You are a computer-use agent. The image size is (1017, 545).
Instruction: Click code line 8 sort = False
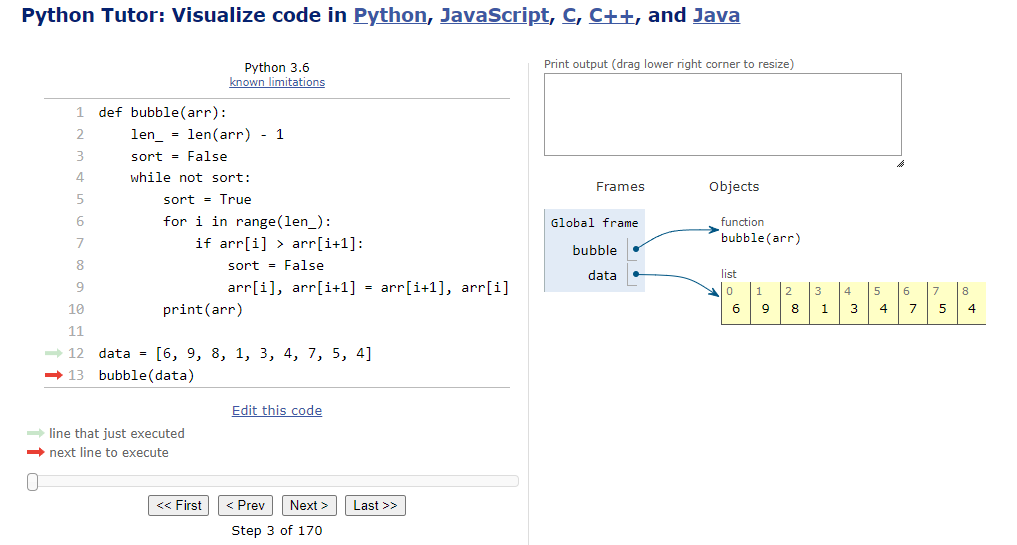tap(276, 266)
